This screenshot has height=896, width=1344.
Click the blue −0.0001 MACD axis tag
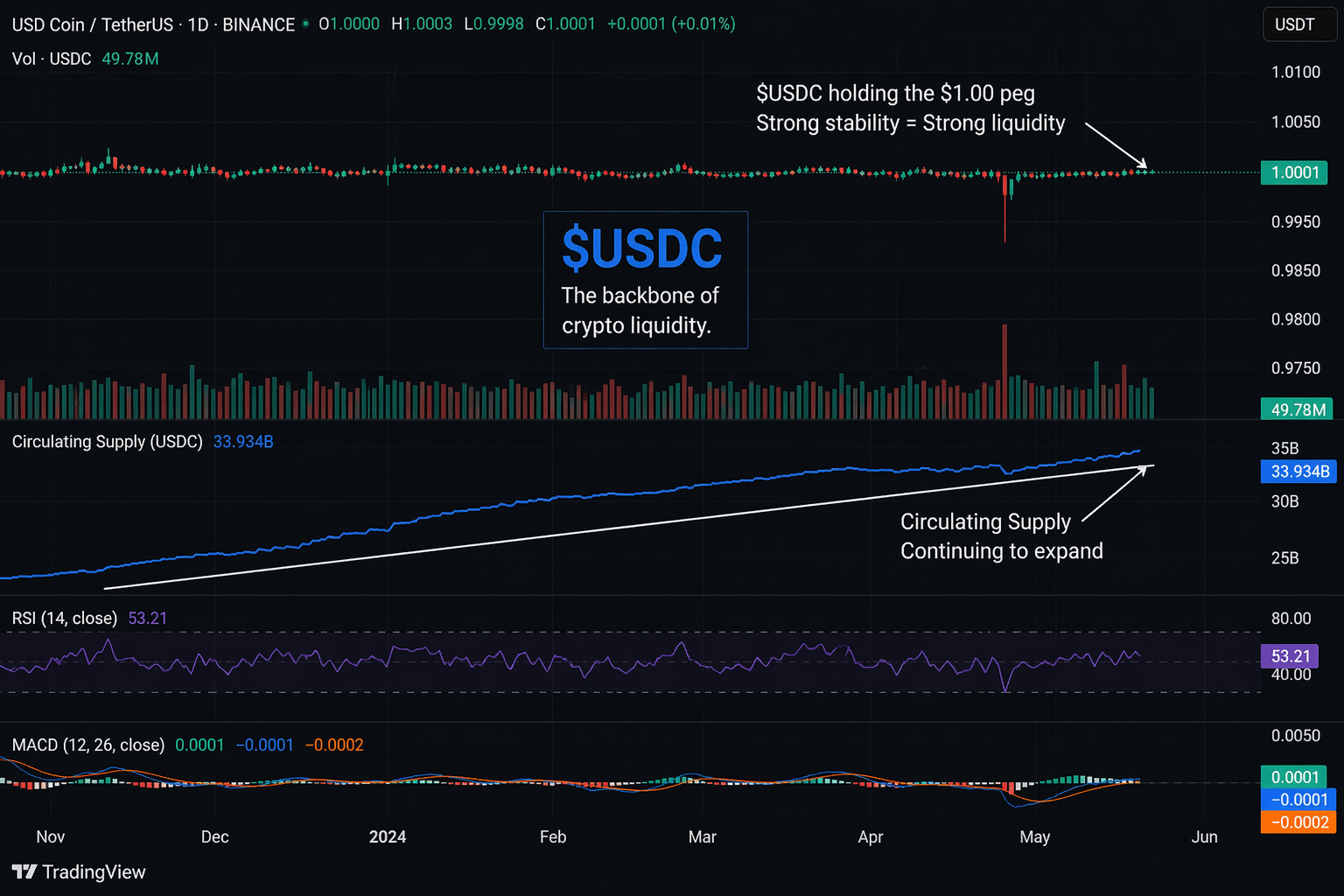point(1298,800)
